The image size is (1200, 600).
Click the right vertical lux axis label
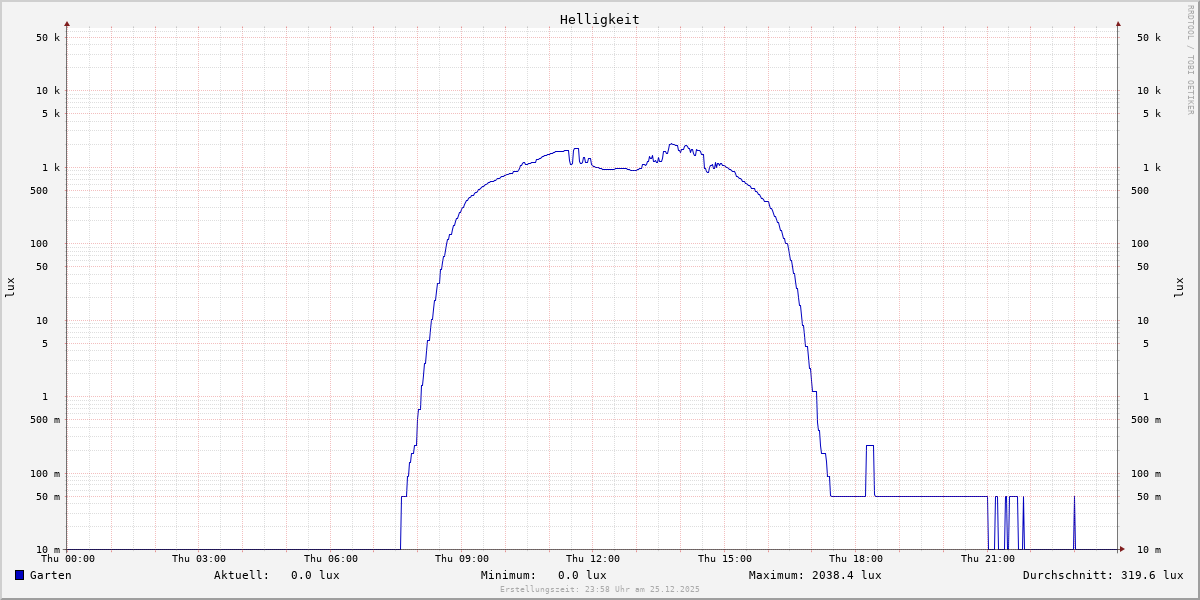point(1179,287)
